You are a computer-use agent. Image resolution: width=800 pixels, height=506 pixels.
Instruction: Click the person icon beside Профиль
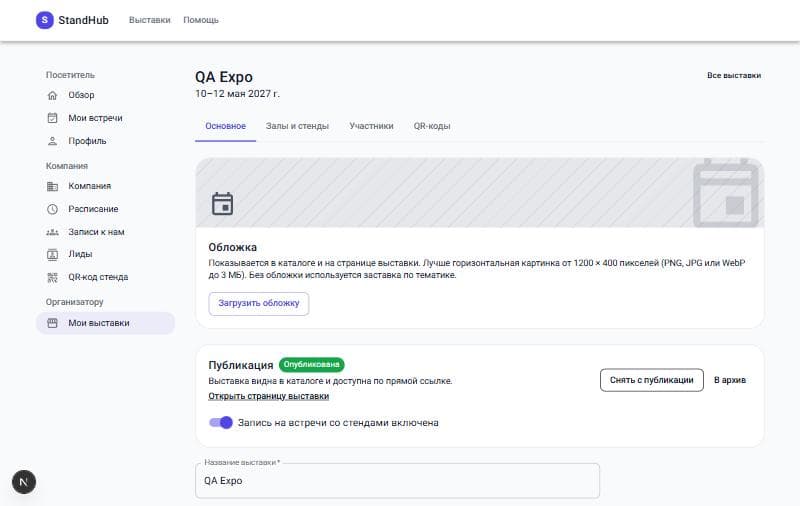pos(53,141)
